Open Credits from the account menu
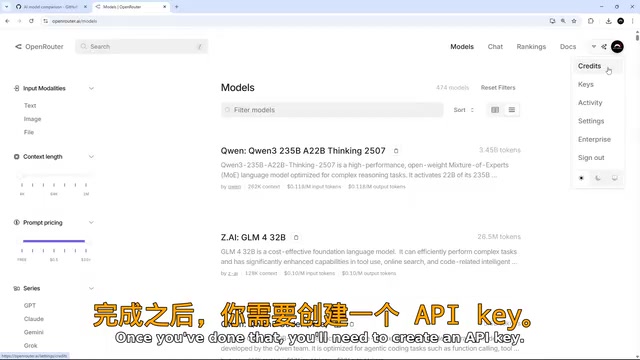640x360 pixels. pyautogui.click(x=598, y=66)
